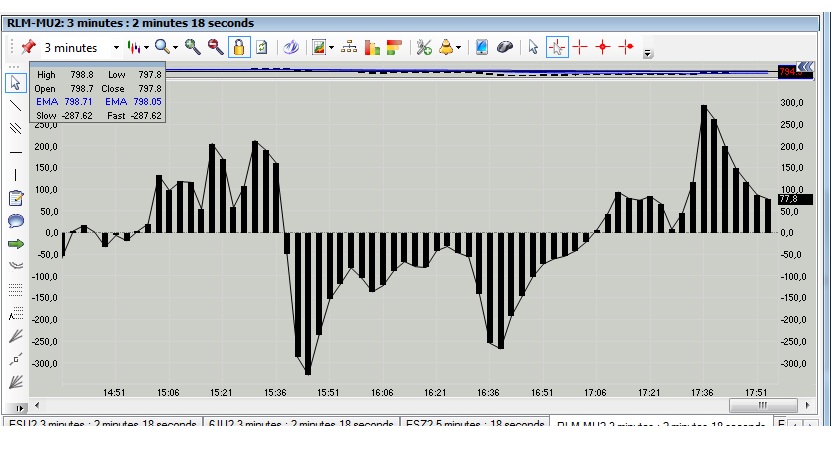Click the double chevron icon at chart top right

click(806, 66)
